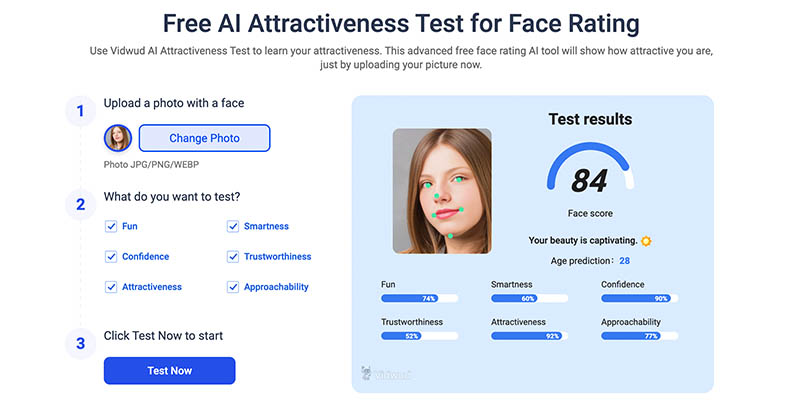Viewport: 800px width, 406px height.
Task: Click the Vidwud watermark logo
Action: coord(383,374)
